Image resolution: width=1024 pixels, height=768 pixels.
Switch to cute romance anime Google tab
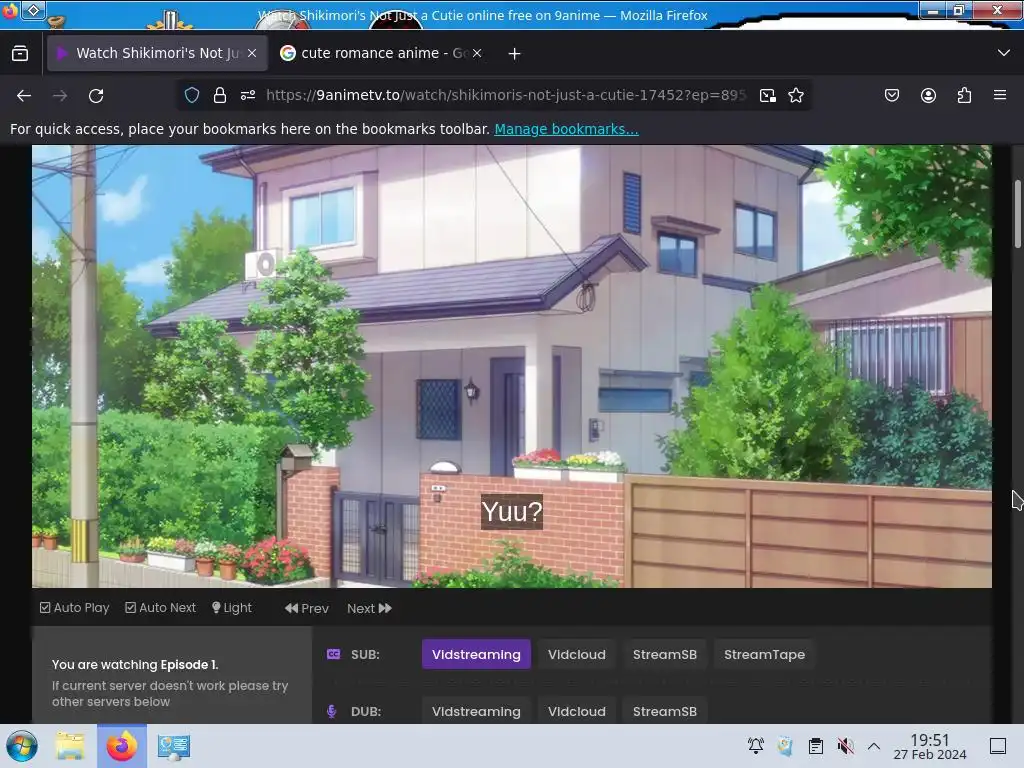point(382,53)
